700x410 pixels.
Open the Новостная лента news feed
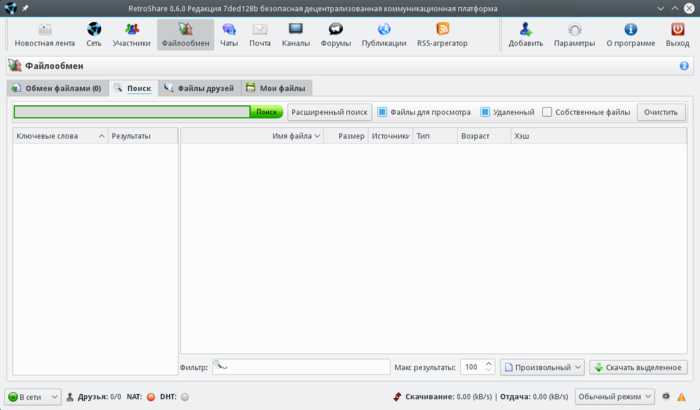point(45,35)
